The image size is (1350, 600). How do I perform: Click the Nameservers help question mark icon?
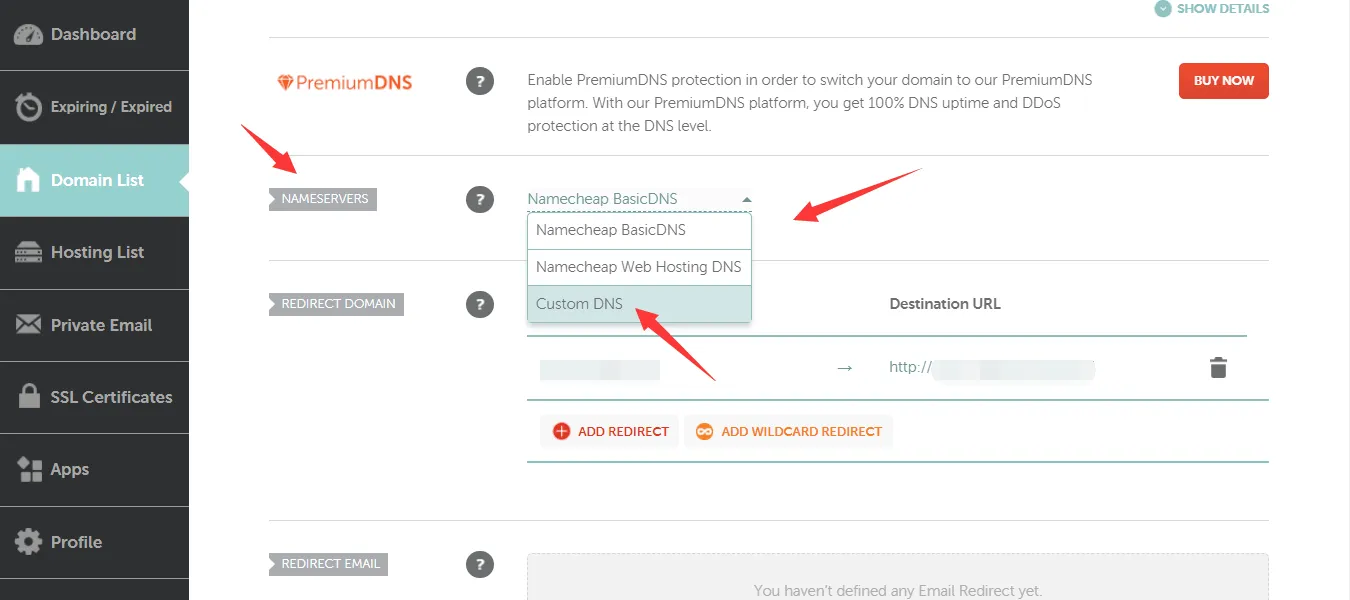tap(480, 199)
